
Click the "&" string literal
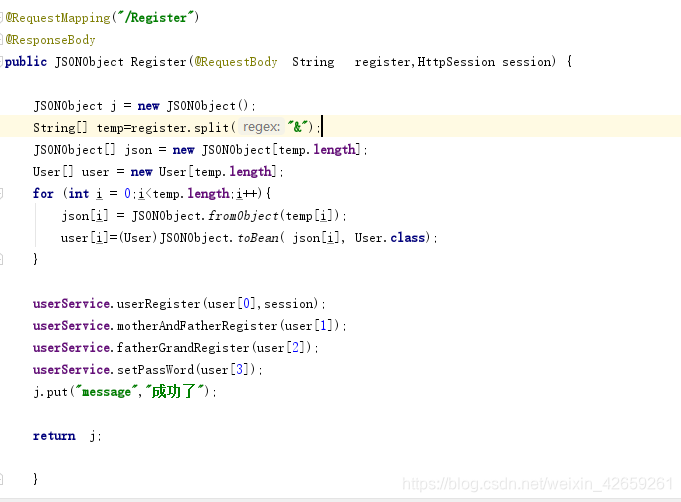298,127
